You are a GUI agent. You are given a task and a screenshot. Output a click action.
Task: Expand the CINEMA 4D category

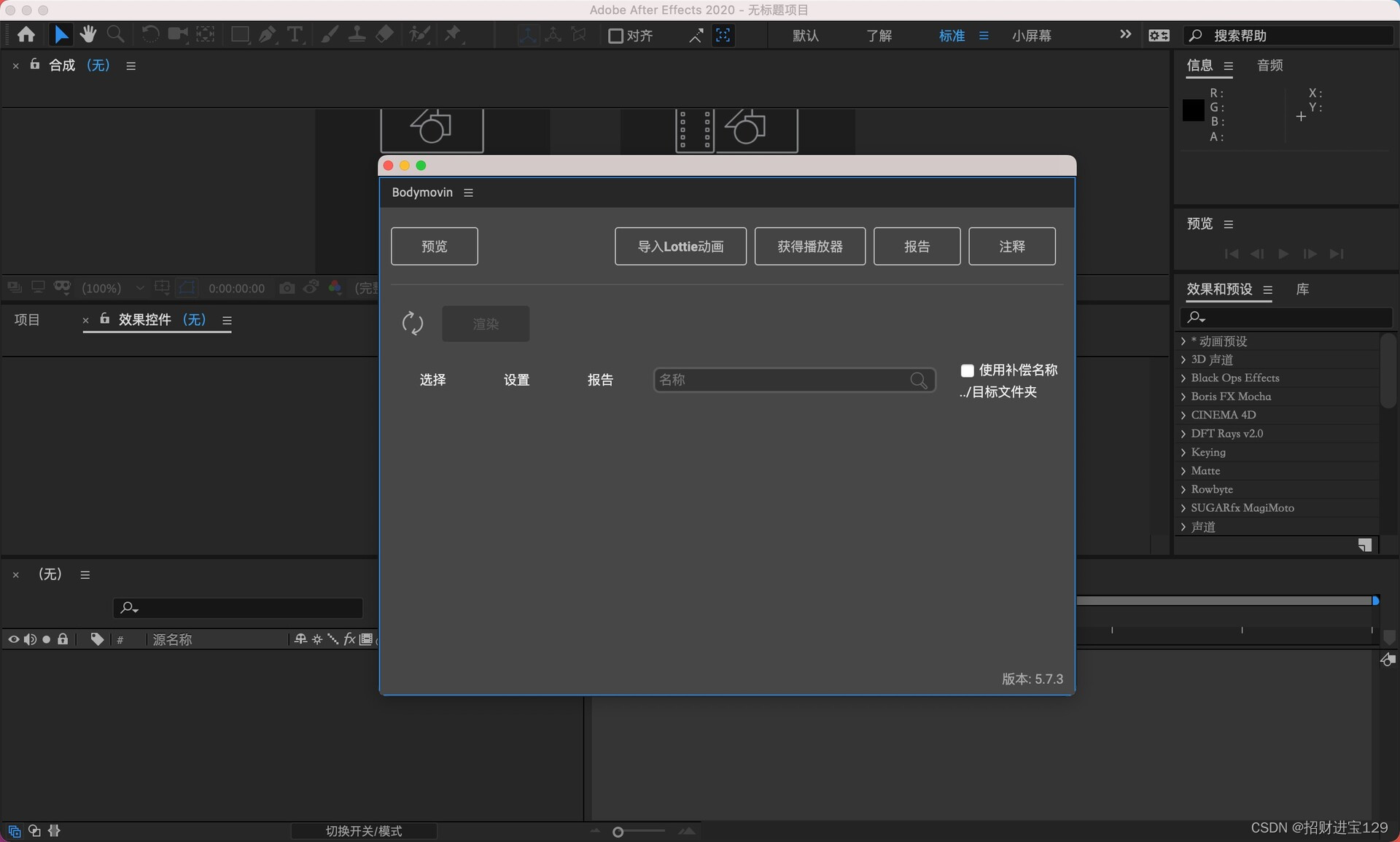pyautogui.click(x=1183, y=415)
